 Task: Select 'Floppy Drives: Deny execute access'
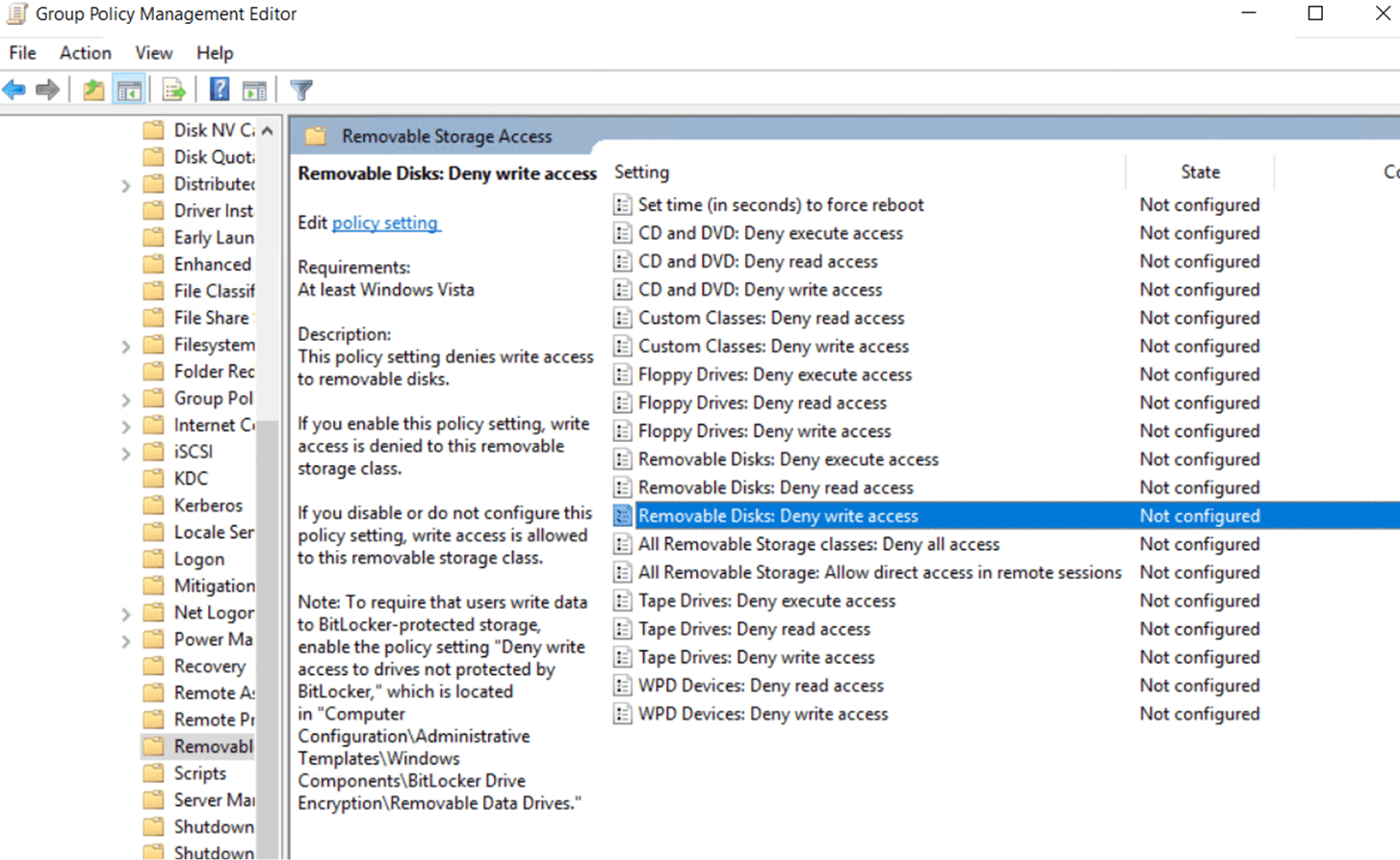tap(775, 375)
